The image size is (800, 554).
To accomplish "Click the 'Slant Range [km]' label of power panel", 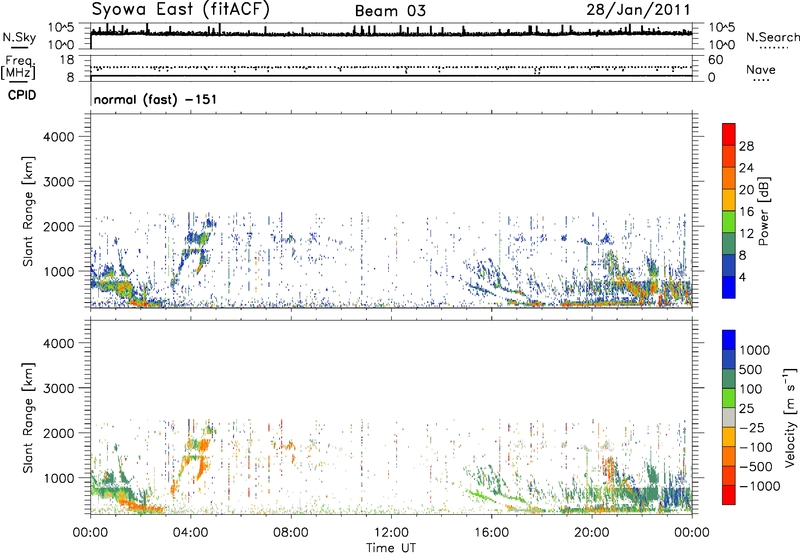I will (28, 211).
